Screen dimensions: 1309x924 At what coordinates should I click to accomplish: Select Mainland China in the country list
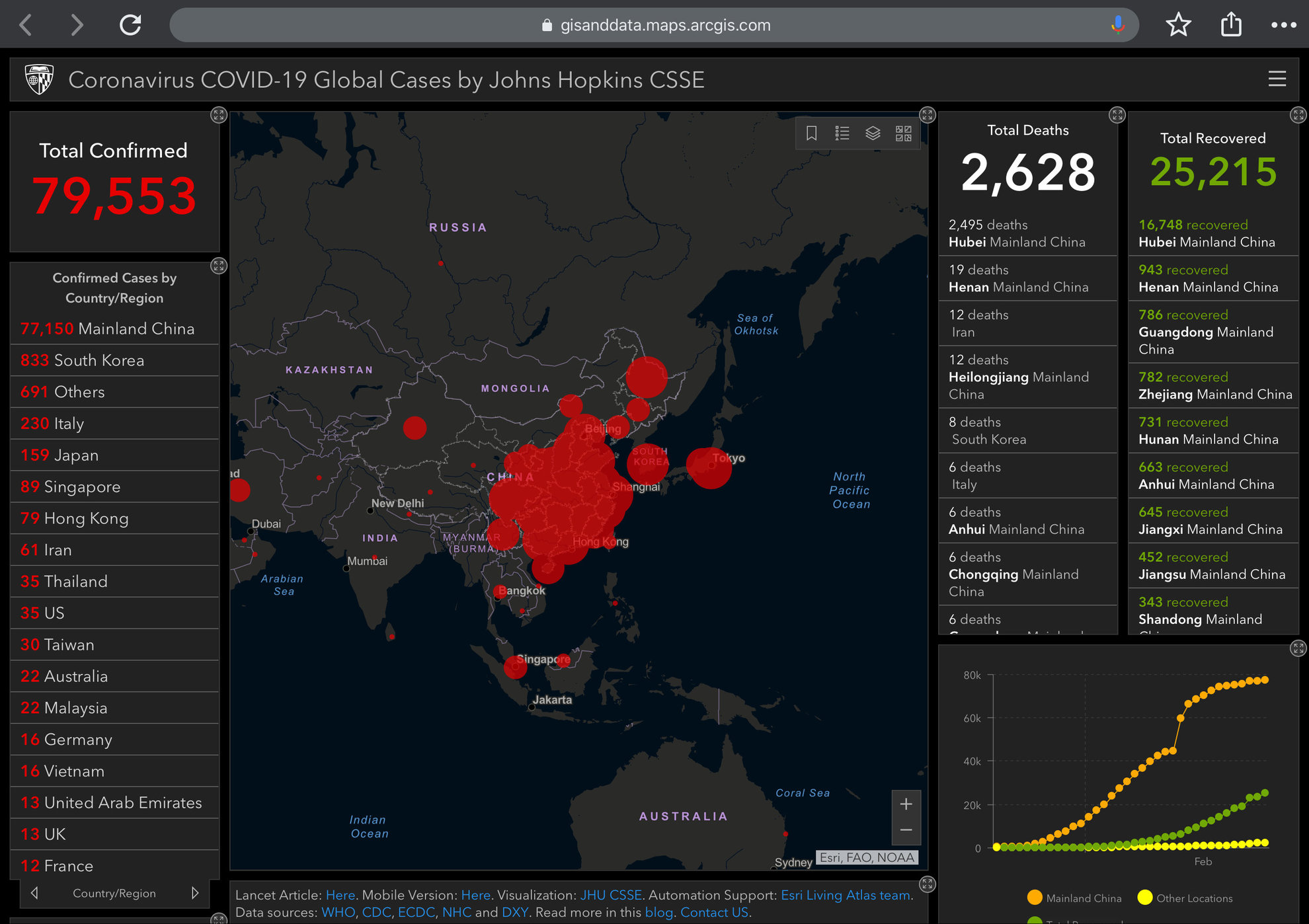click(114, 328)
